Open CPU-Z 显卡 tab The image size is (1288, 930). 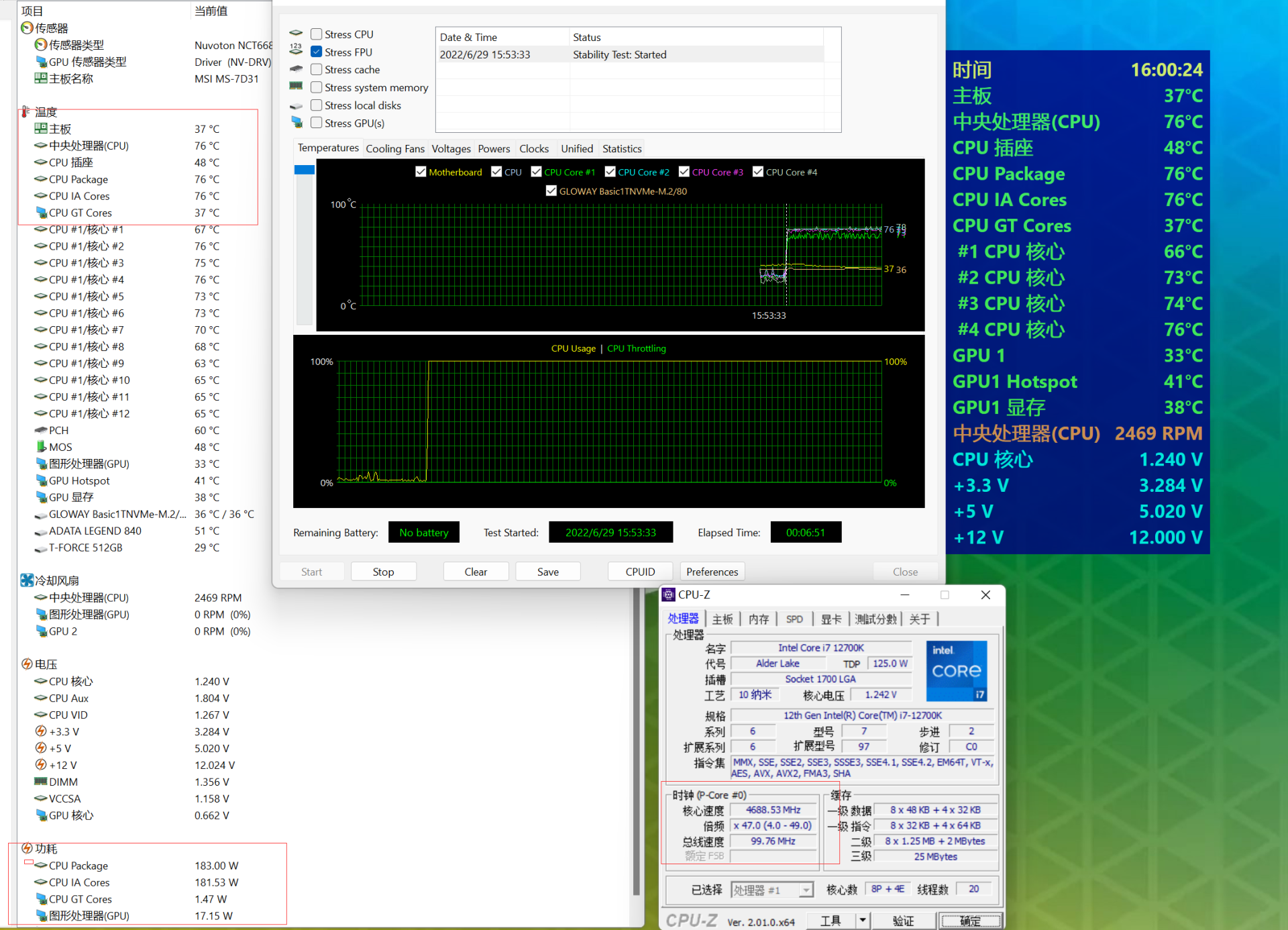831,619
